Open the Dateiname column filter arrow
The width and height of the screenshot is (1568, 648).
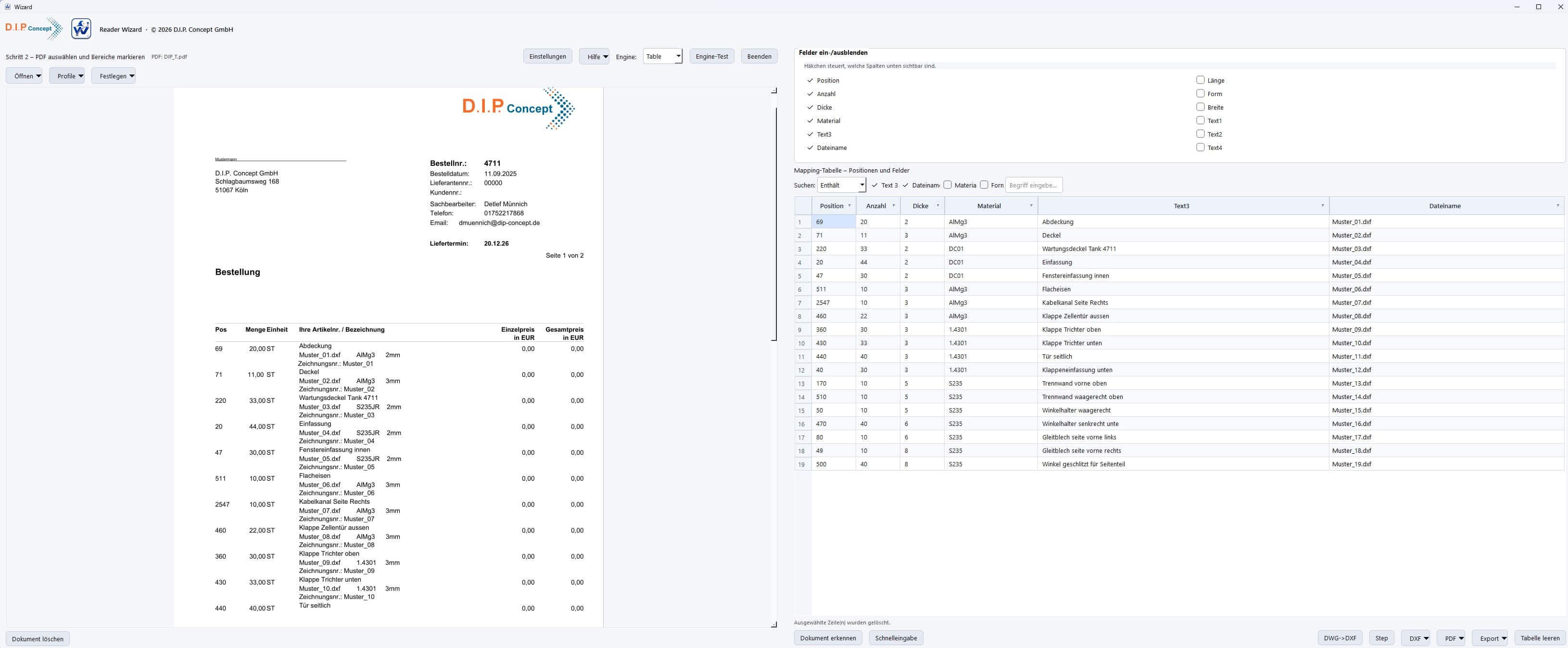click(1557, 206)
